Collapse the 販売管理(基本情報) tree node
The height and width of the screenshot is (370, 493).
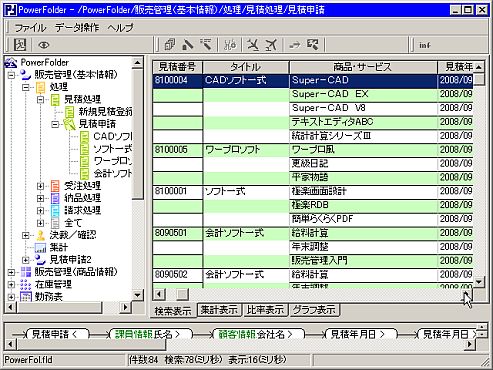click(x=11, y=75)
